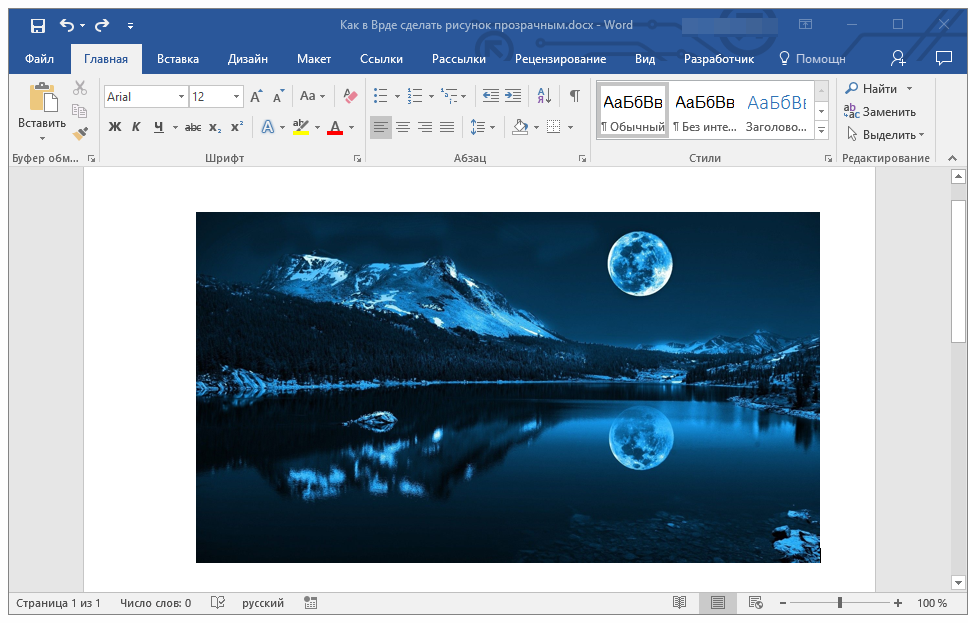Toggle bold formatting (Ж)
The height and width of the screenshot is (623, 968).
coord(114,127)
